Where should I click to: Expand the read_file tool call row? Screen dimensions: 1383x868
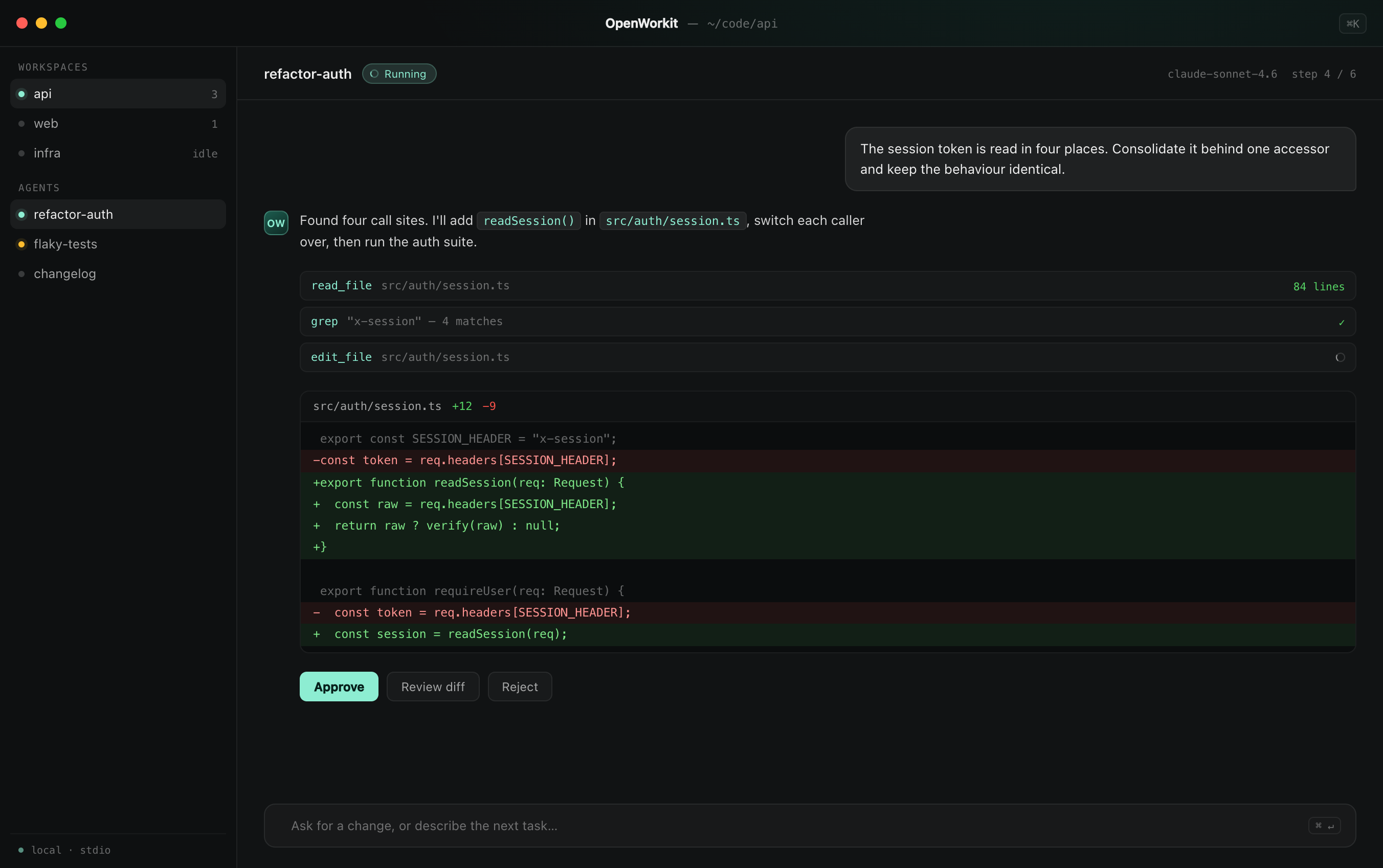coord(828,286)
